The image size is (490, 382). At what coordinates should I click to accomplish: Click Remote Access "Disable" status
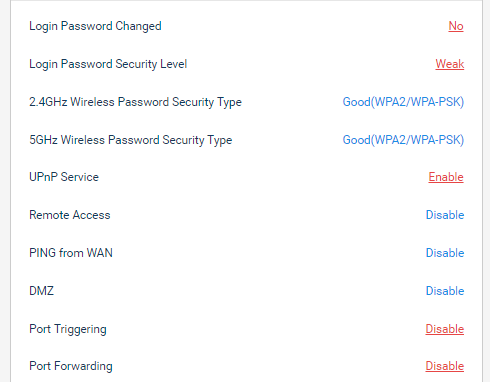[445, 215]
